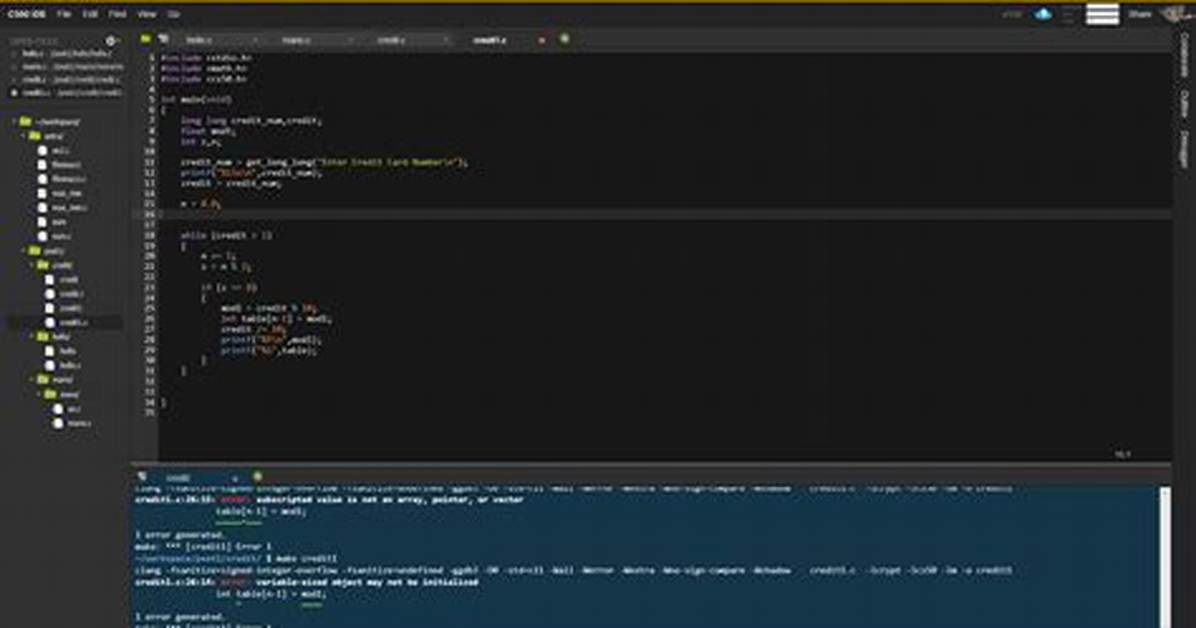Select highlighted credit1.c in the file tree
1196x628 pixels.
[65, 322]
